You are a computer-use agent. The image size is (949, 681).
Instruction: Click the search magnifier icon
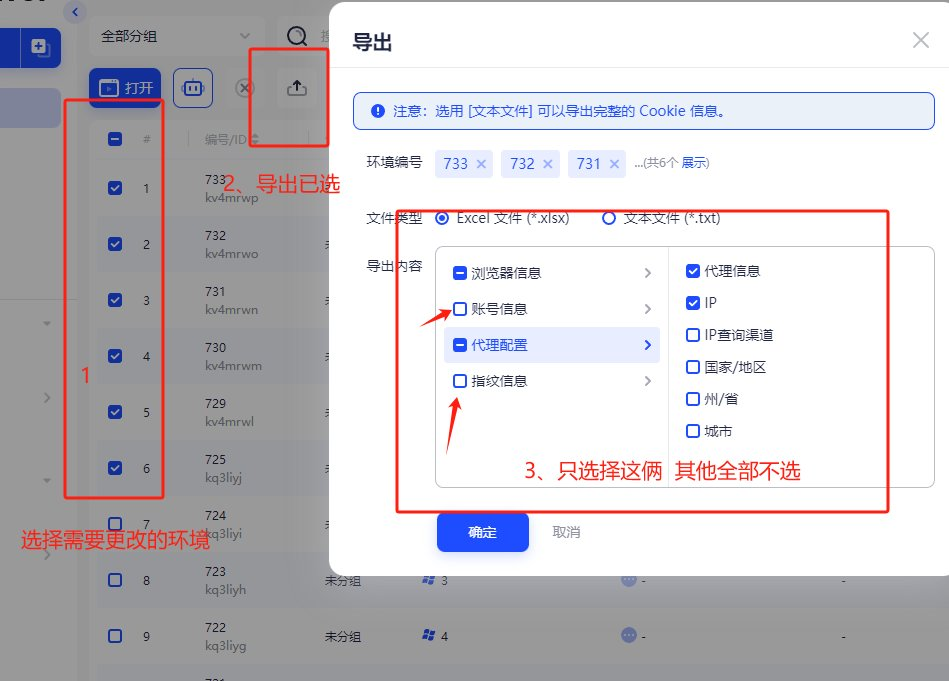297,36
